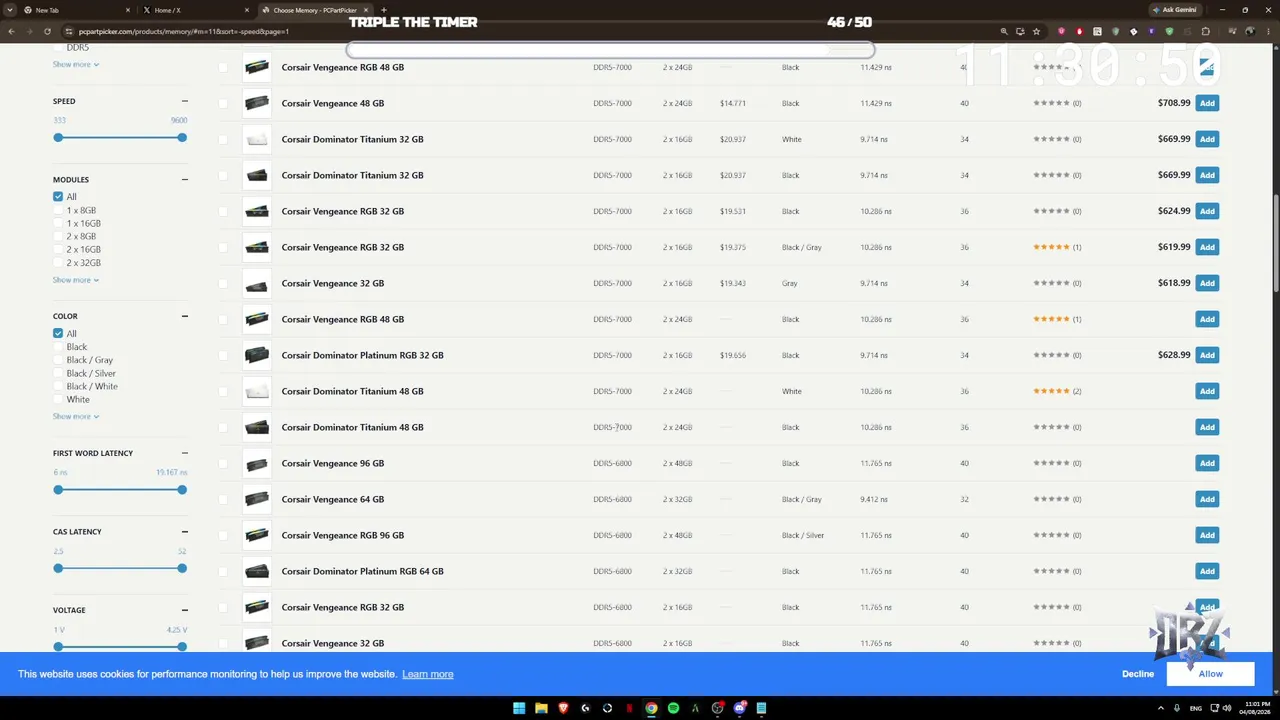The height and width of the screenshot is (720, 1280).
Task: Check the Black / White color filter
Action: pyautogui.click(x=58, y=386)
